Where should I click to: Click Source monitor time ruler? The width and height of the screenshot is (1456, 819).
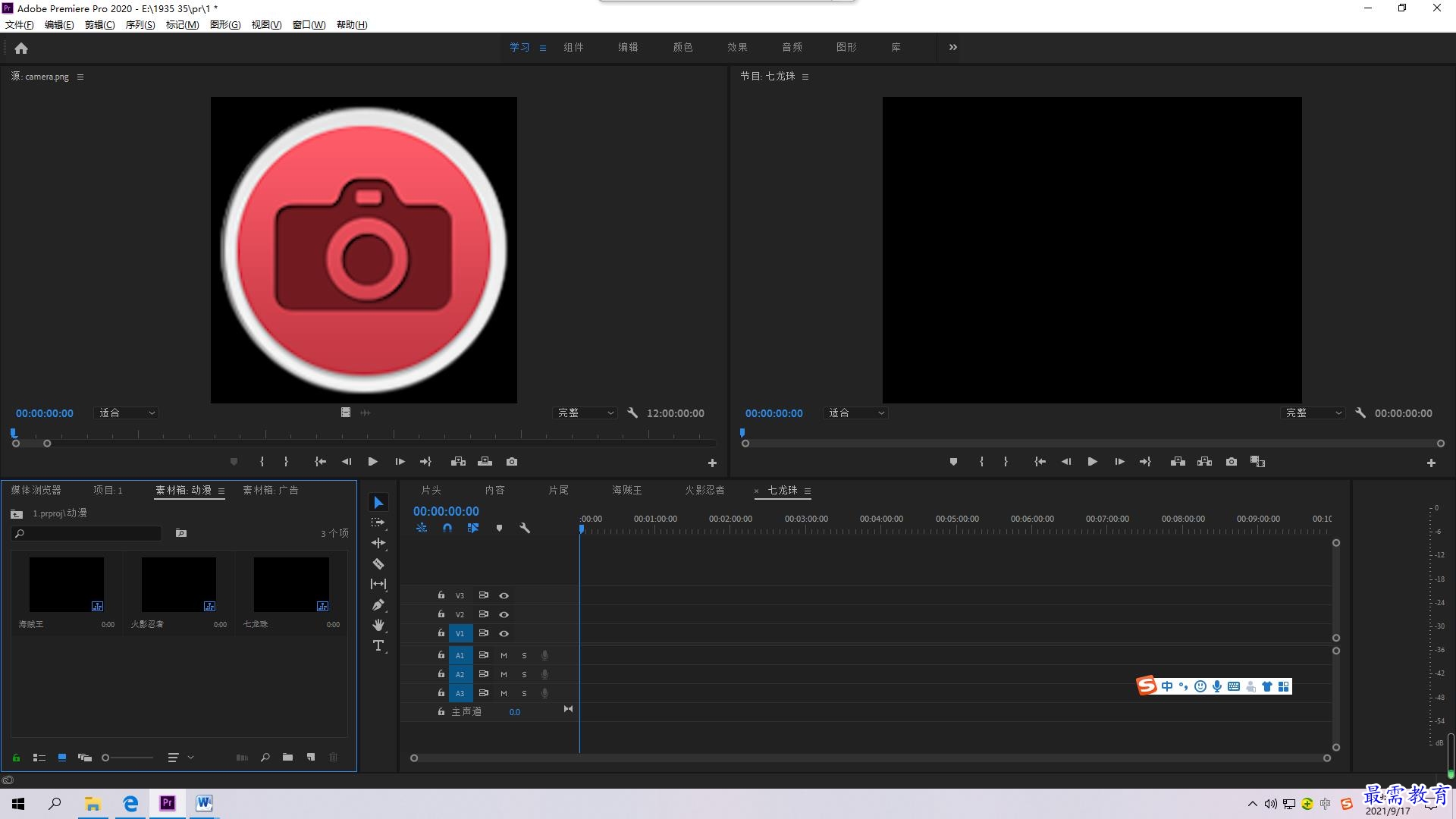(364, 435)
